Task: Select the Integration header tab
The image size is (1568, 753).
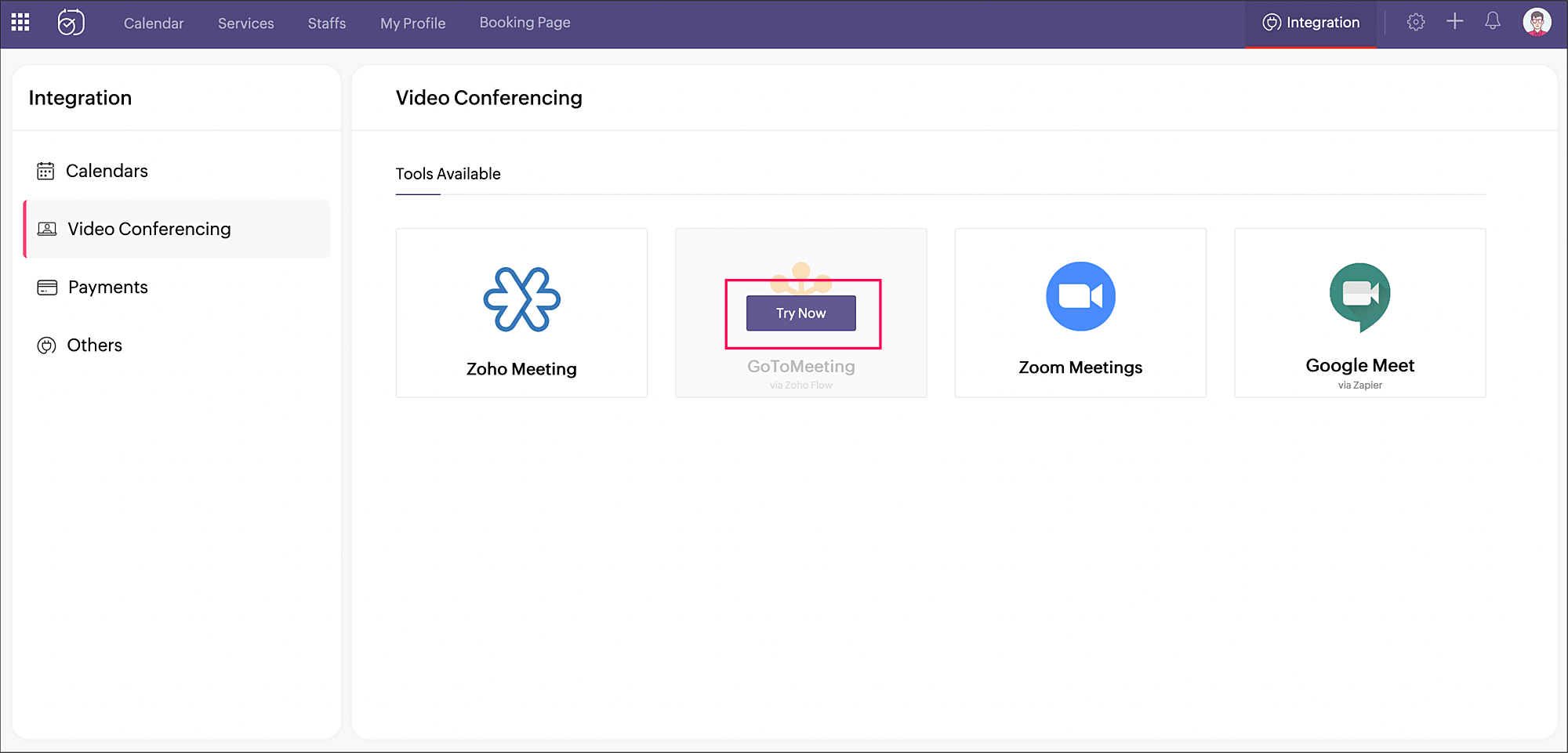Action: pos(1311,24)
